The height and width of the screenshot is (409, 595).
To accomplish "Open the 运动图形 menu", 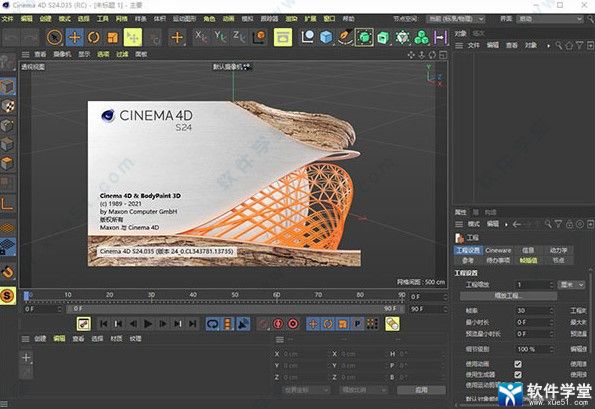I will [x=184, y=19].
